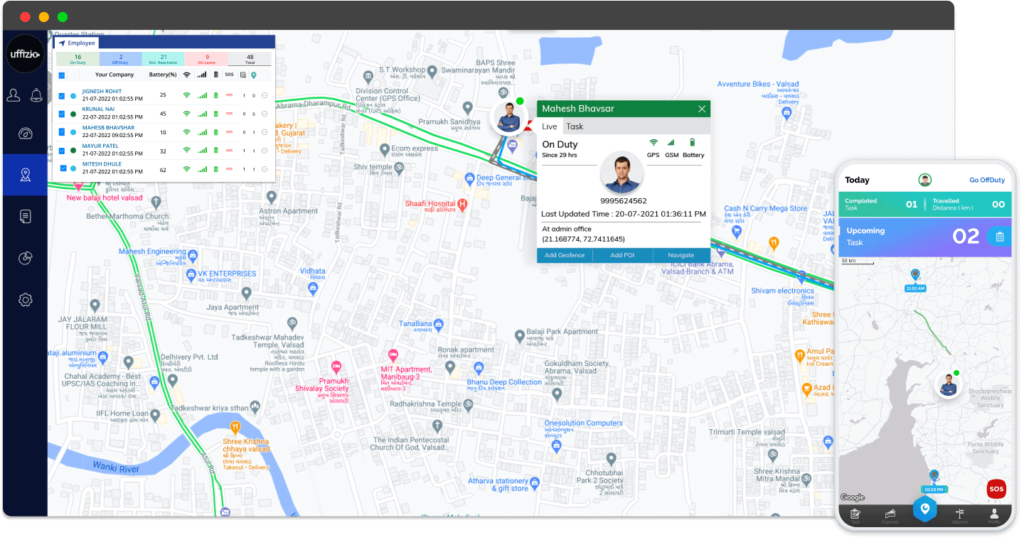
Task: Filter by Not Reachable employees
Action: click(x=163, y=59)
